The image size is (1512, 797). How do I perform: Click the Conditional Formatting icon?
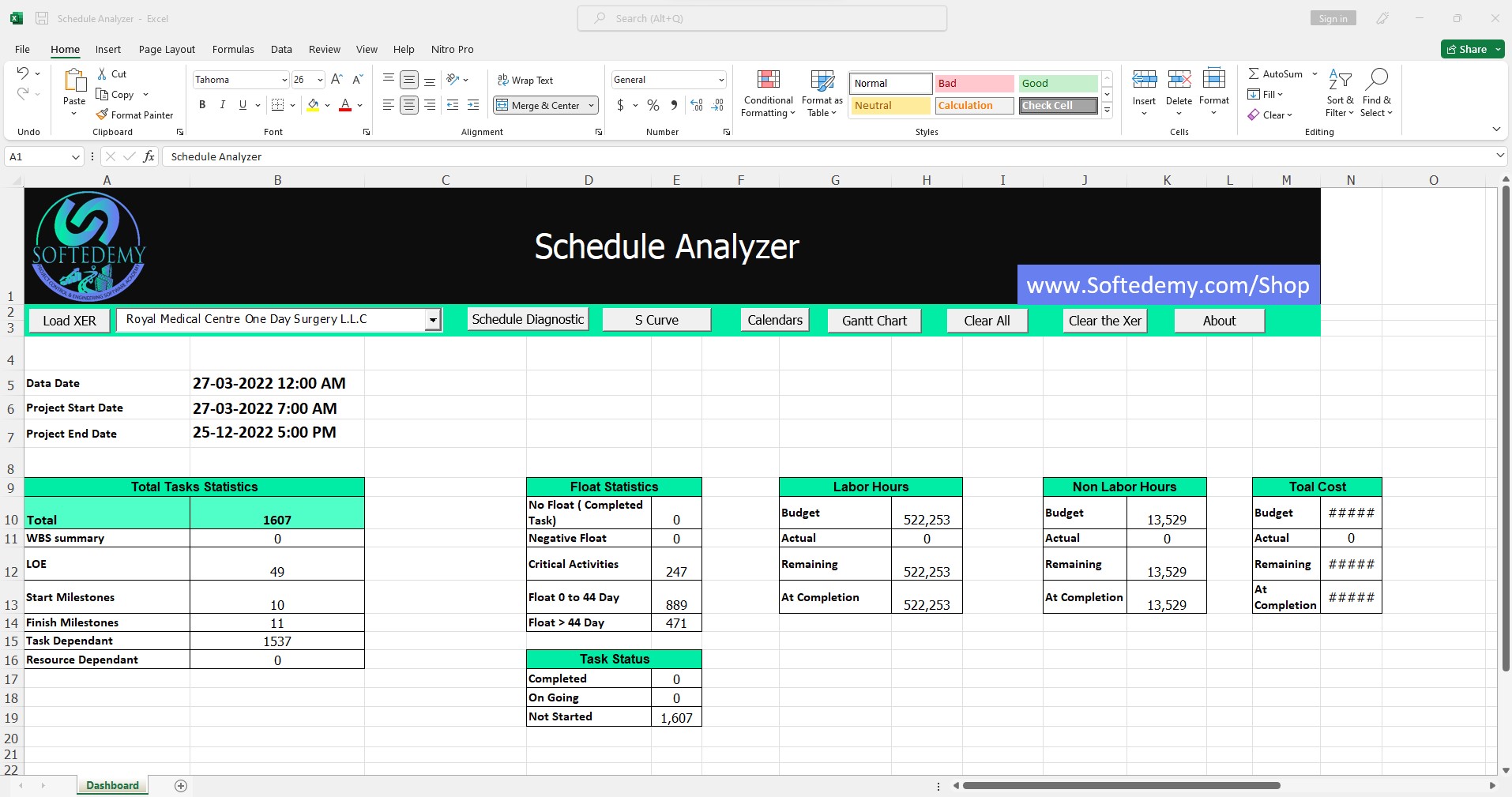tap(768, 80)
